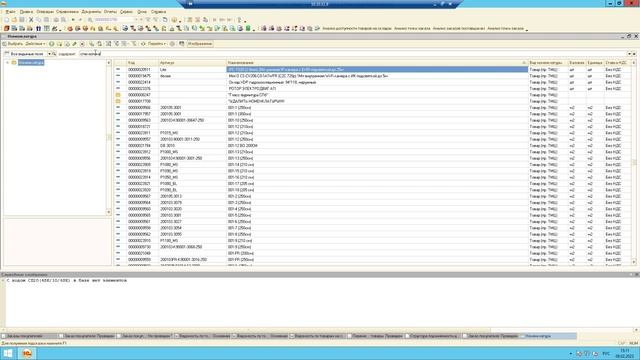
Task: Click the Add group folder icon
Action: point(60,44)
